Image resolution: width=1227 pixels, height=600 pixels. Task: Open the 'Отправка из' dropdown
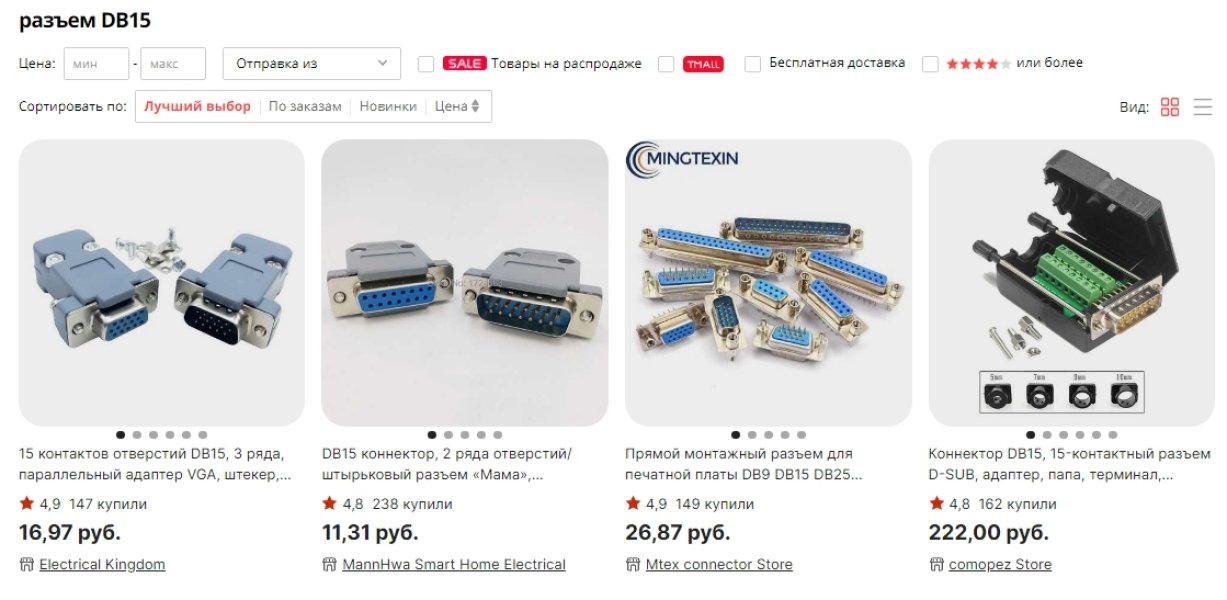[311, 63]
